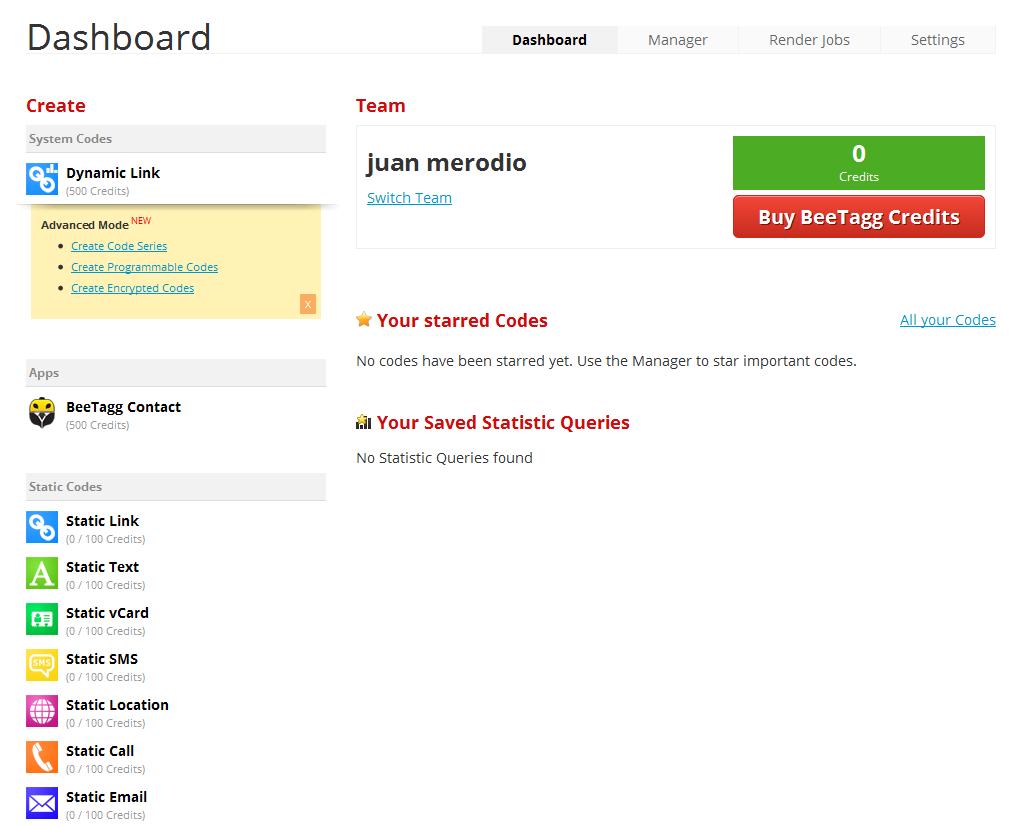This screenshot has height=826, width=1034.
Task: Click the juan merodio team name
Action: click(446, 163)
